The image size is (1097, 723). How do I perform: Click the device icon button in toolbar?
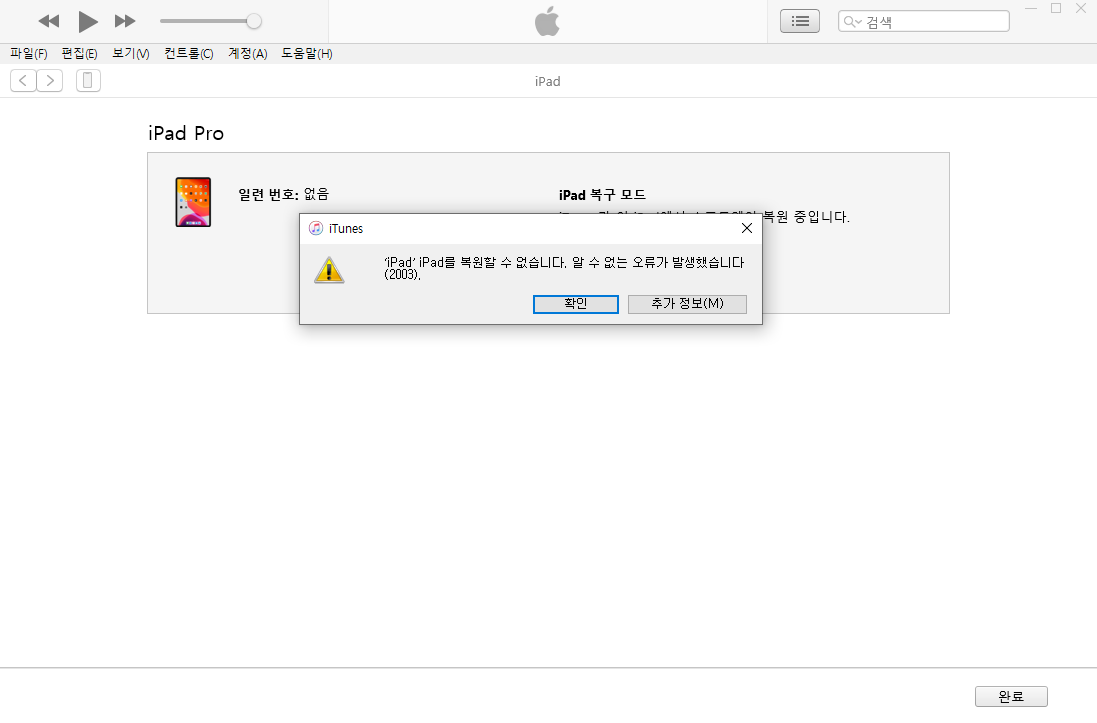[88, 80]
